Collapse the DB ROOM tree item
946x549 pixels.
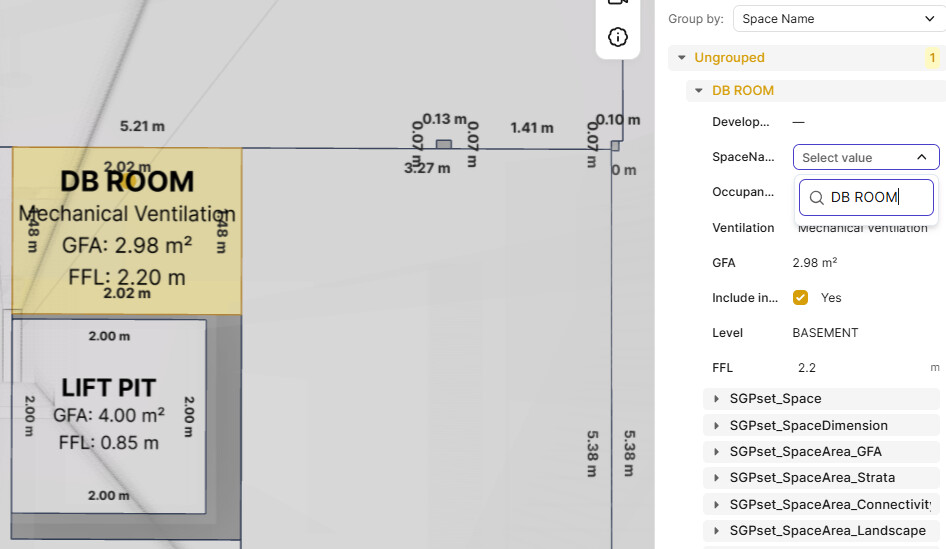coord(699,90)
